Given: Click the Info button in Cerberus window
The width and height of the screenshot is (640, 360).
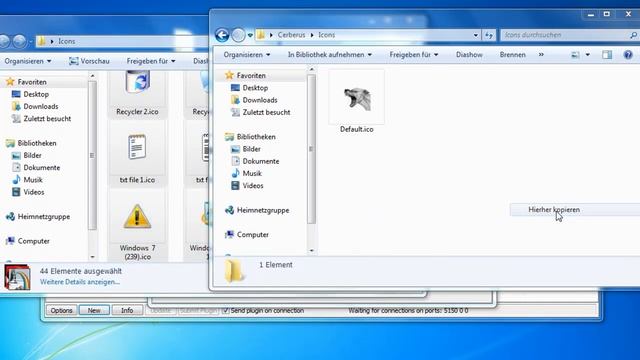Looking at the screenshot, I should (x=127, y=311).
